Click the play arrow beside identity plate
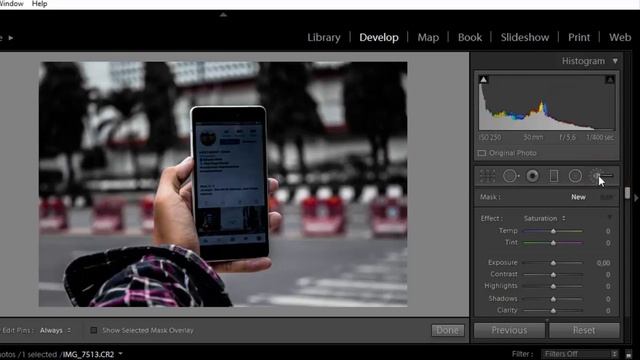 (x=11, y=38)
